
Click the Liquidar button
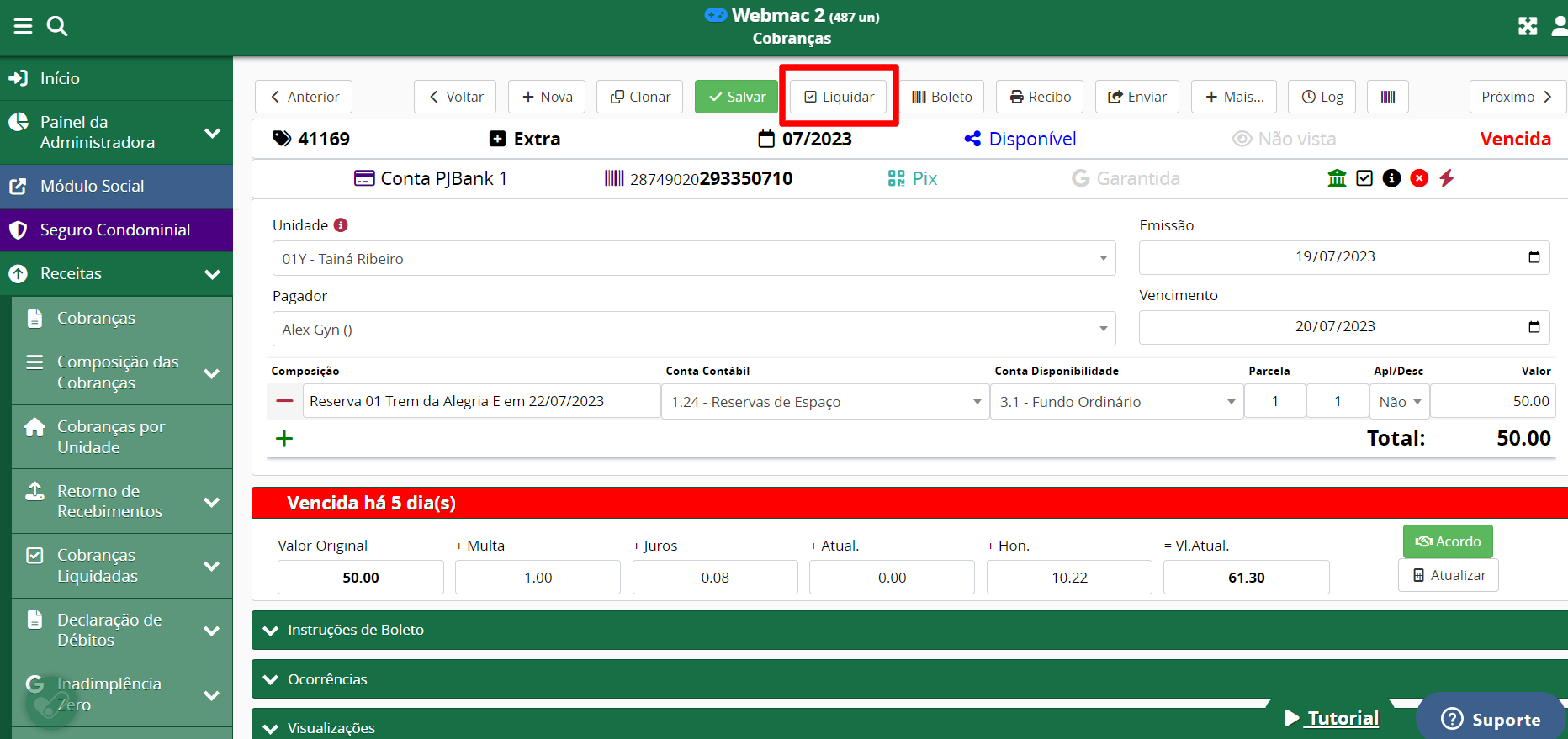coord(839,97)
